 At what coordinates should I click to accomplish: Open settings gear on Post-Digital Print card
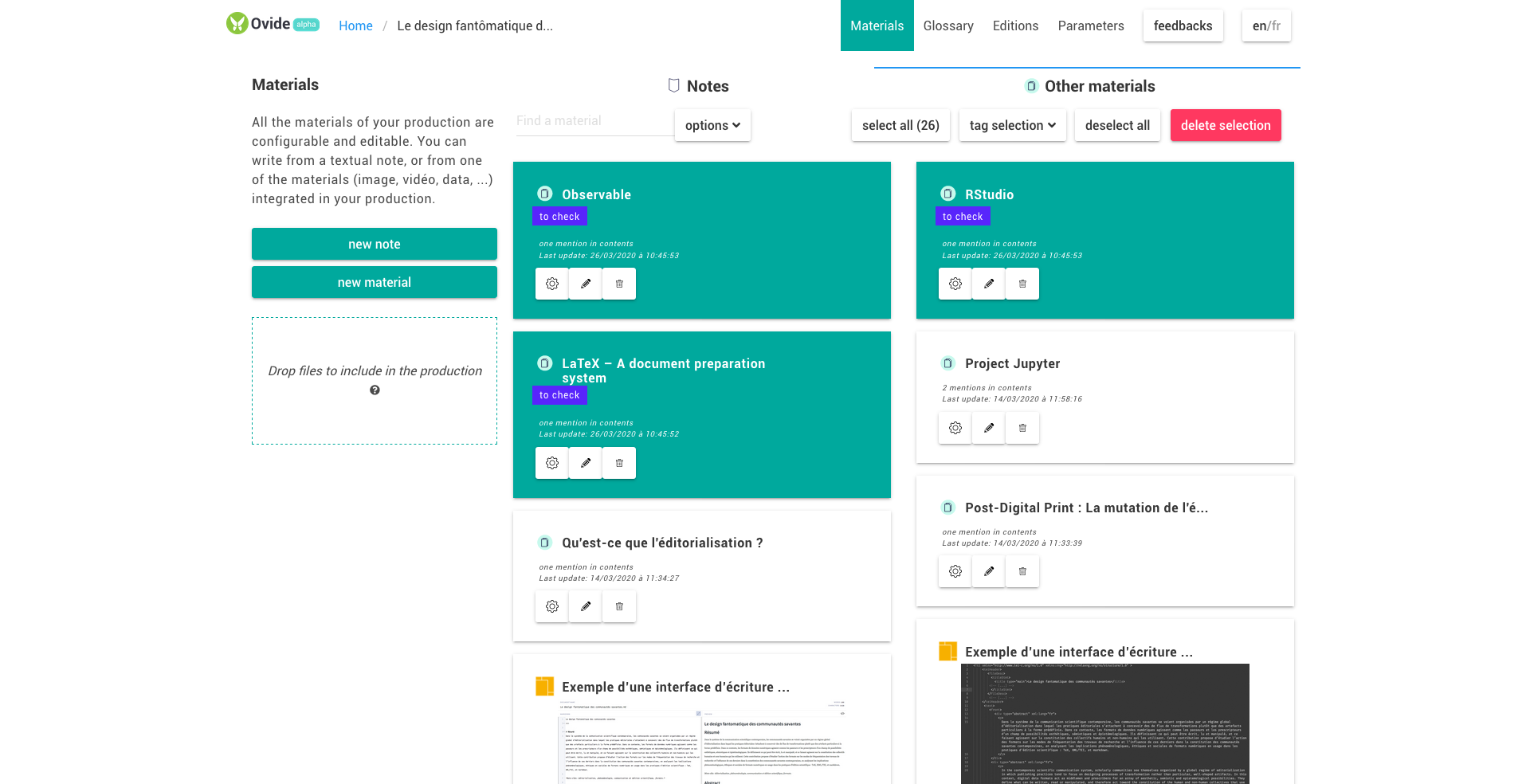pyautogui.click(x=955, y=571)
